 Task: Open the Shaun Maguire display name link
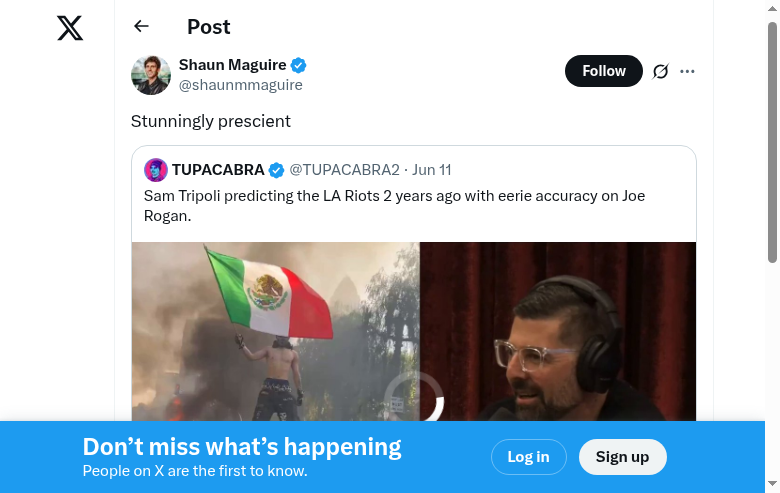pos(232,65)
